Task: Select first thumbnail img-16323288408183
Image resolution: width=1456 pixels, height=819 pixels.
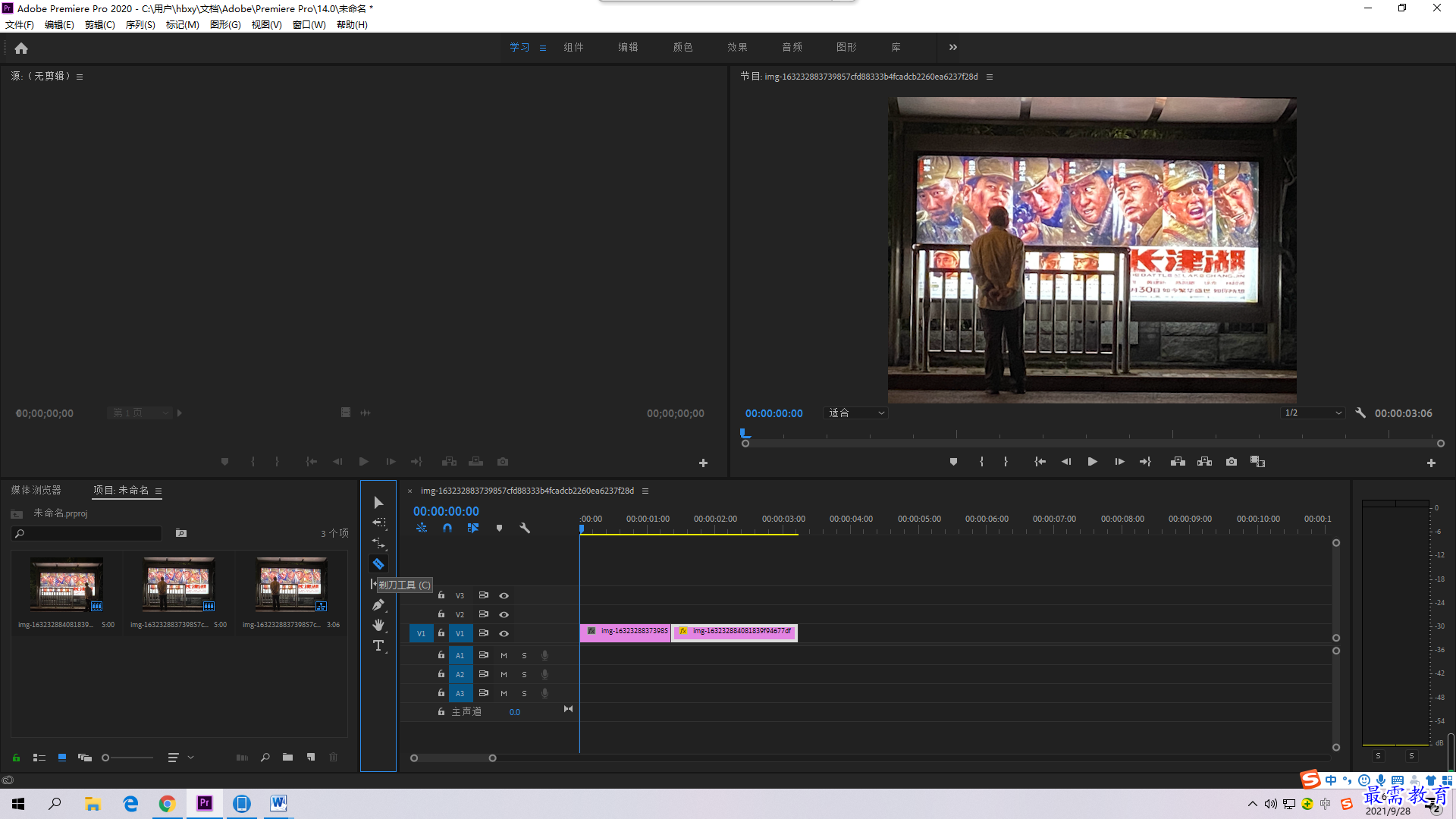Action: point(67,585)
